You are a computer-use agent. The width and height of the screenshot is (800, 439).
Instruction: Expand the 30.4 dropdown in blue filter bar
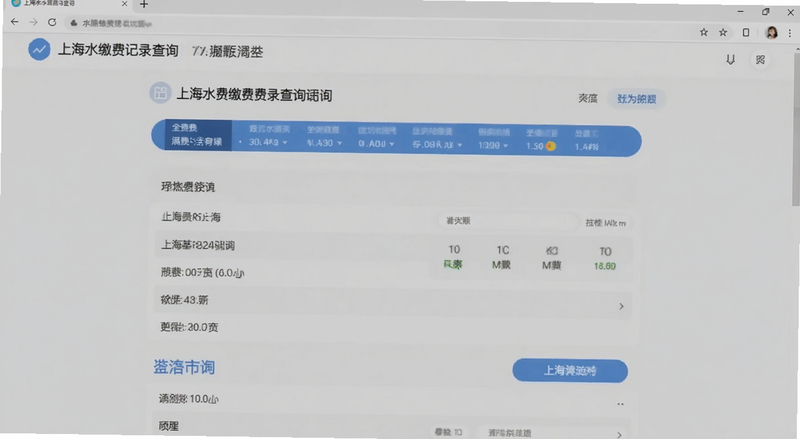coord(268,142)
